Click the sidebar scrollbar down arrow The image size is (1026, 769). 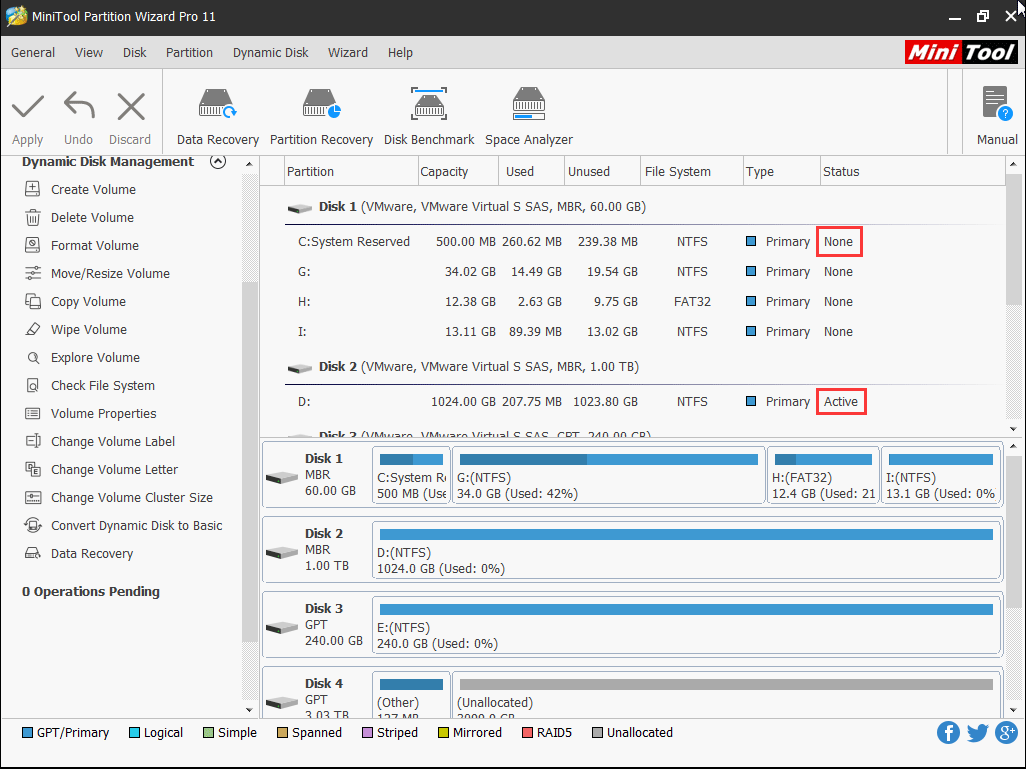tap(249, 709)
